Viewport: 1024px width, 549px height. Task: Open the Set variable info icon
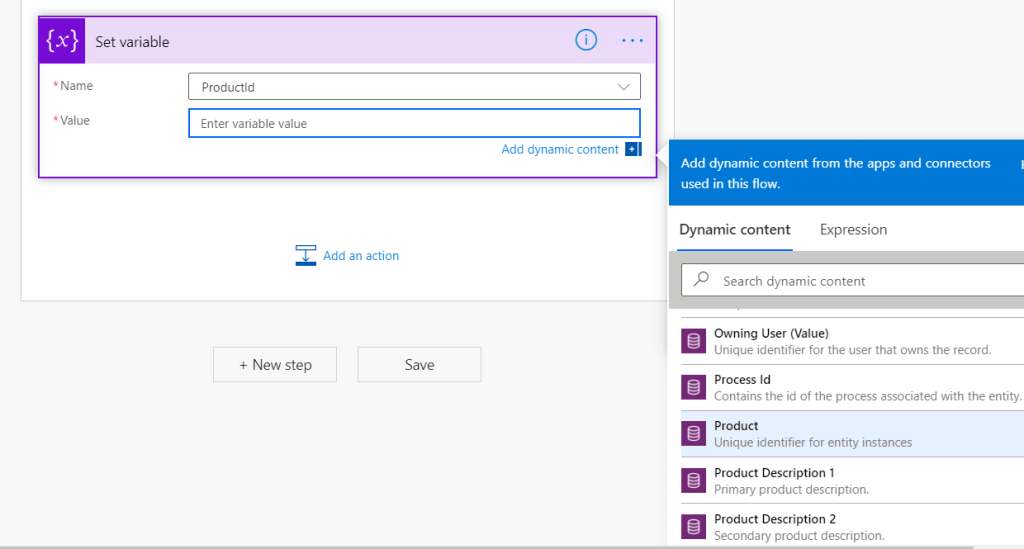[x=586, y=40]
